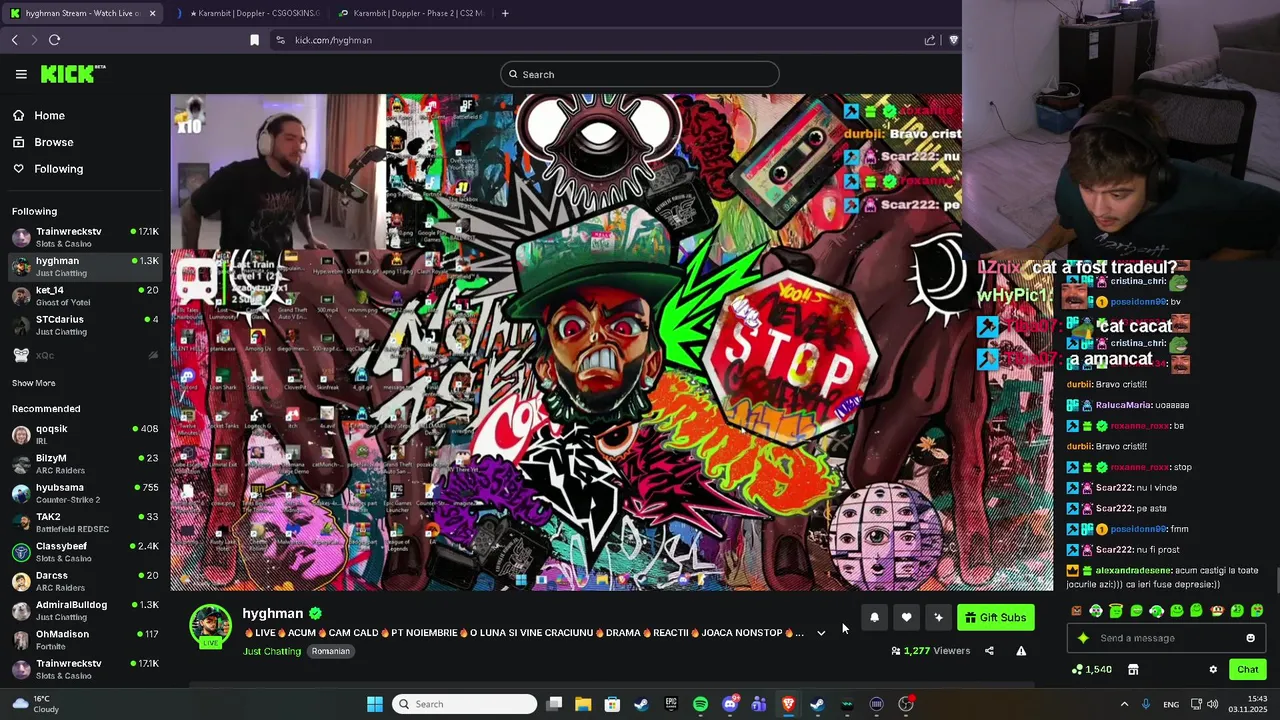The height and width of the screenshot is (720, 1280).
Task: Open STCdarius channel in Following list
Action: 84,325
